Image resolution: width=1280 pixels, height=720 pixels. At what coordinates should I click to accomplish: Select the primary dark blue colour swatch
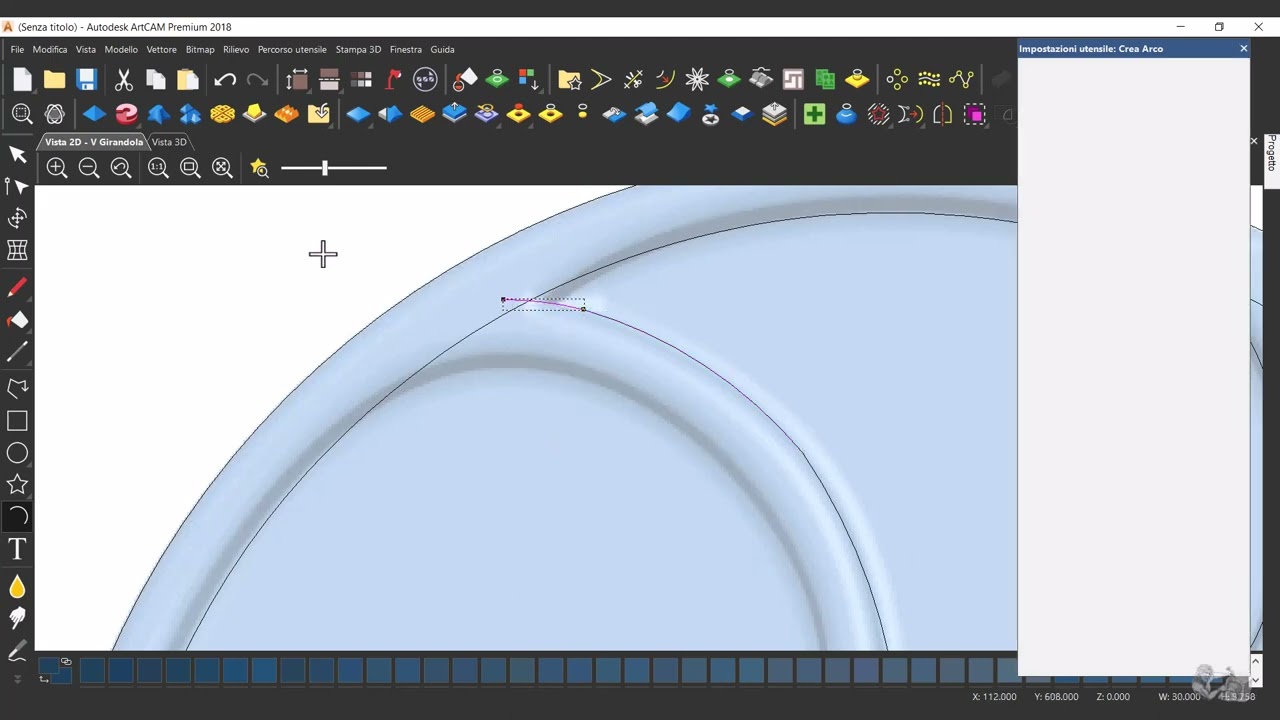[49, 667]
